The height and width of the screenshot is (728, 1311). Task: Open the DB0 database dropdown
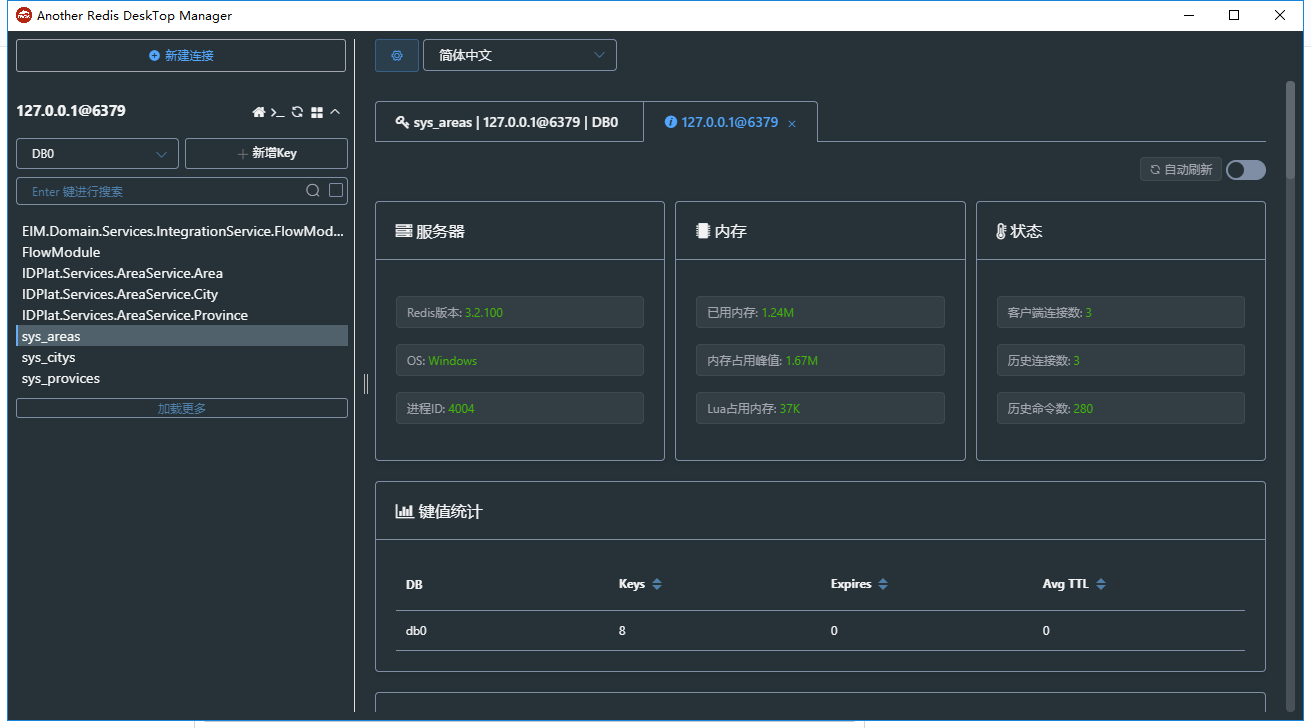(98, 154)
